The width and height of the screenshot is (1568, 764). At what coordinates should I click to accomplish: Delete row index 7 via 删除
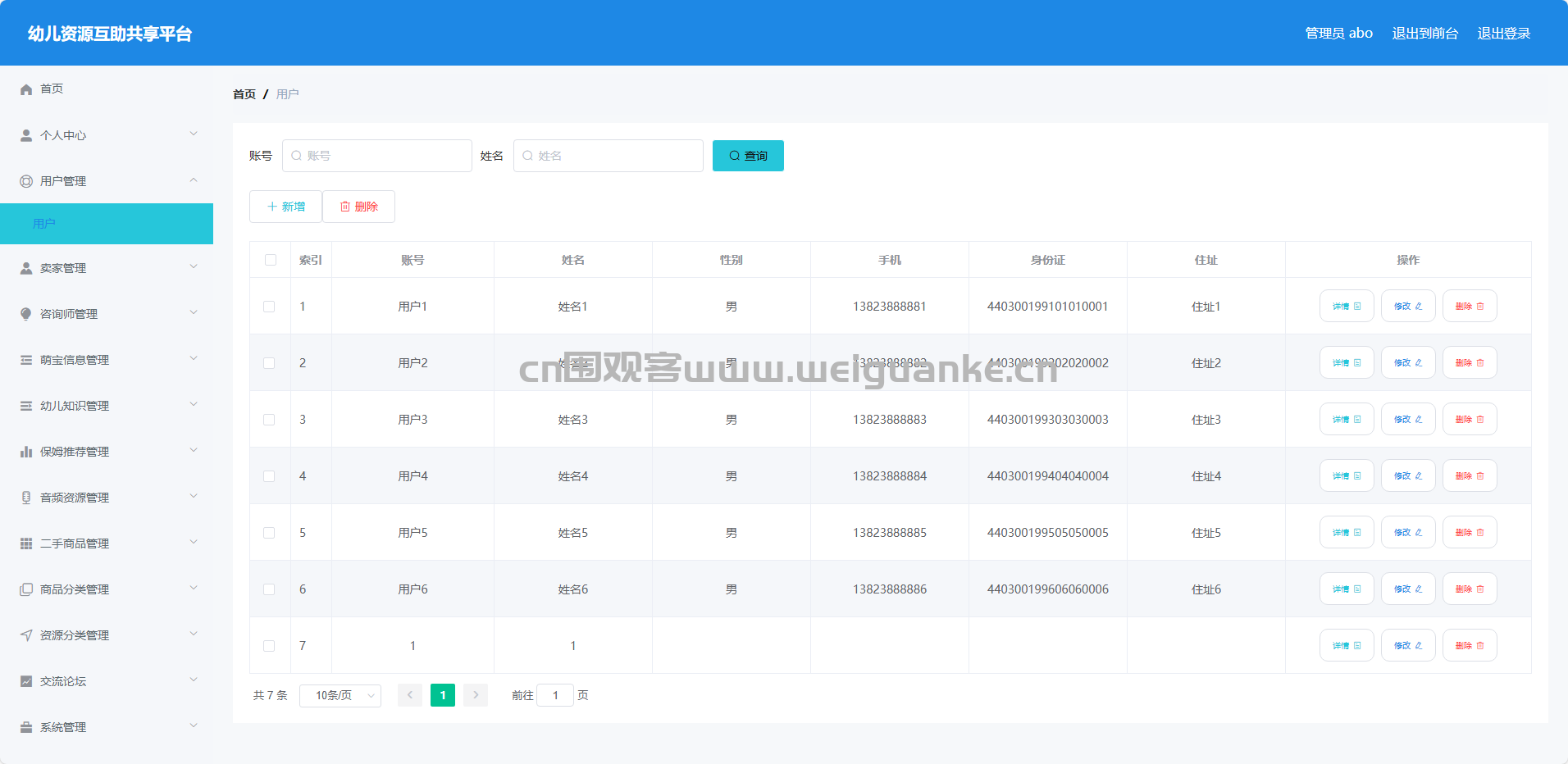pyautogui.click(x=1470, y=645)
